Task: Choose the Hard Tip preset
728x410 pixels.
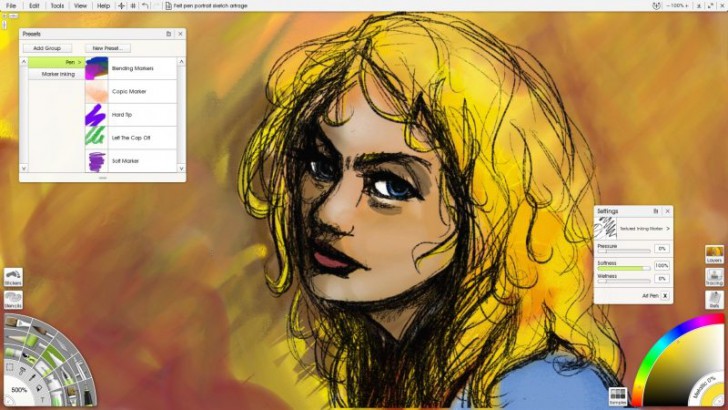Action: click(x=131, y=115)
